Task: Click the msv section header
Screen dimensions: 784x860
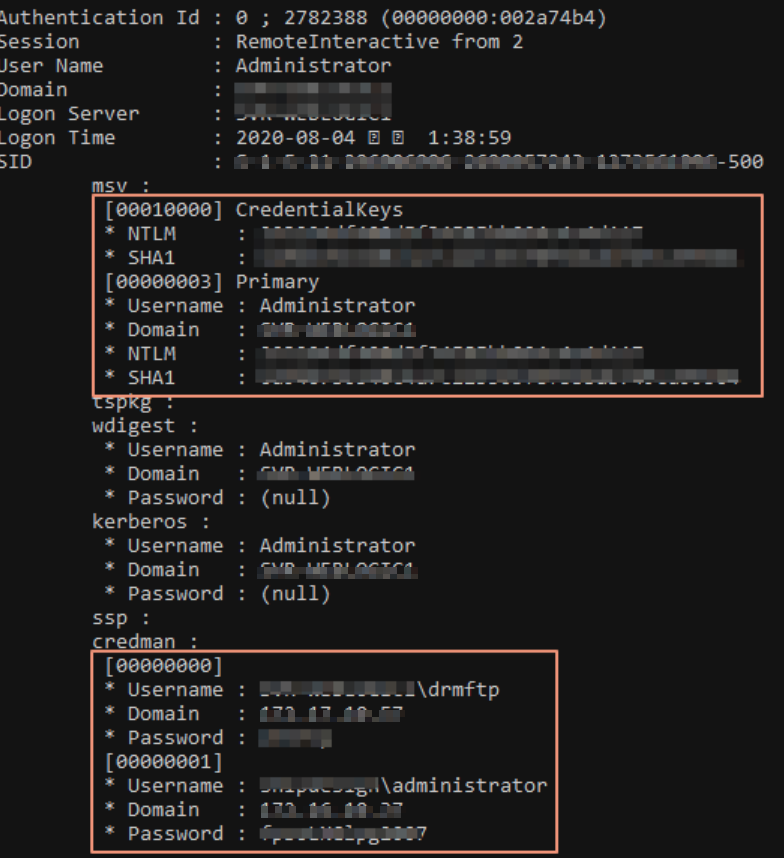Action: click(122, 186)
